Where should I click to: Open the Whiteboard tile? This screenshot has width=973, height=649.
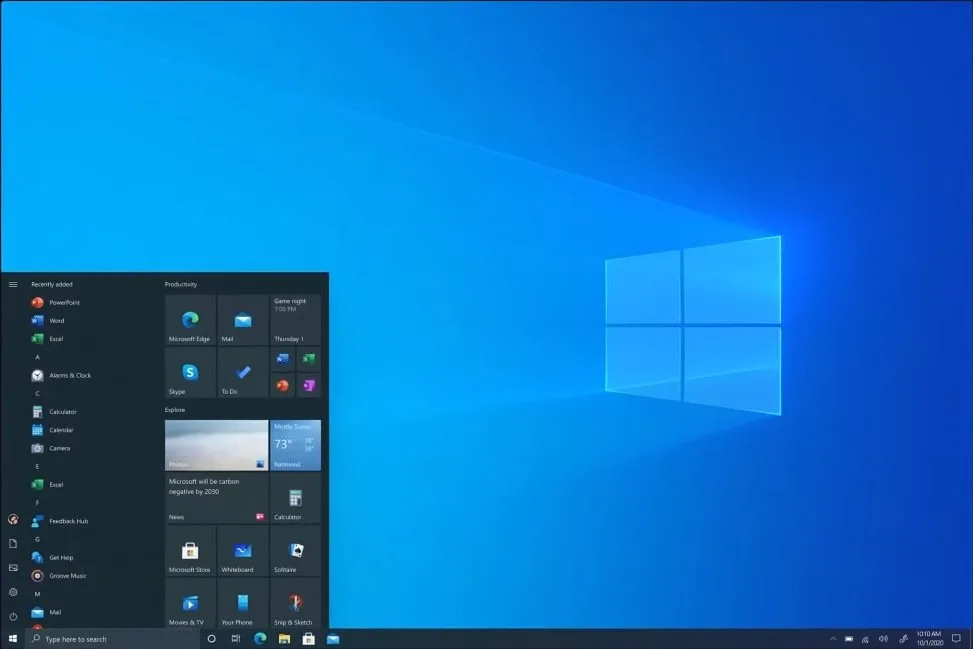pos(243,551)
